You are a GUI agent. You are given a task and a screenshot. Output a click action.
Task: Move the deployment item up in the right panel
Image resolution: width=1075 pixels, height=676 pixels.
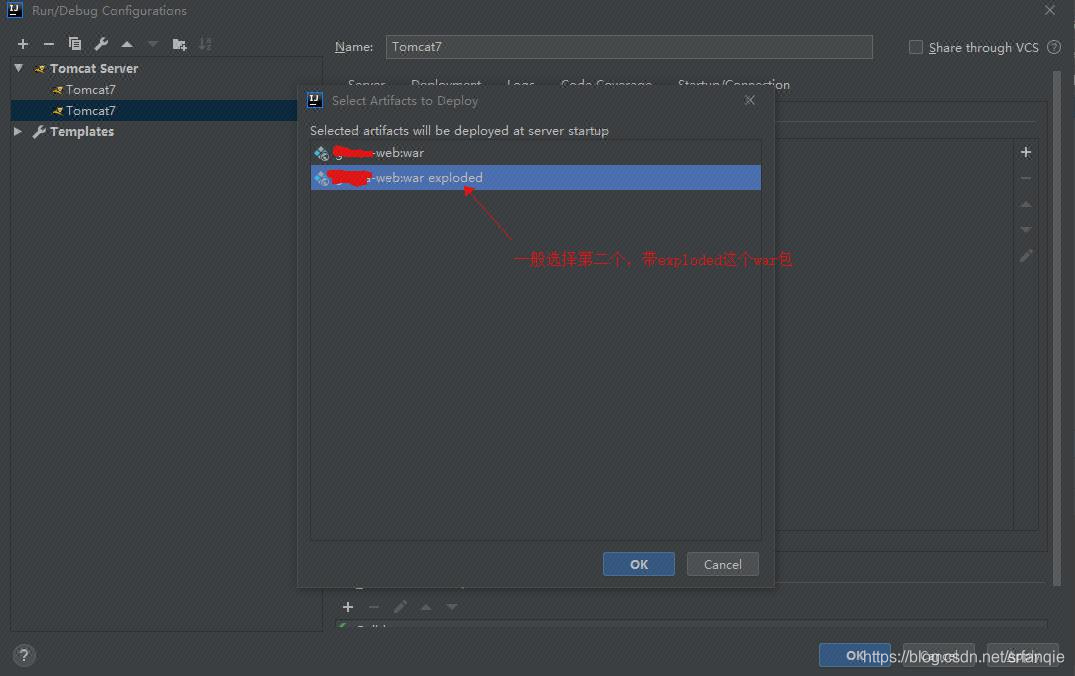(x=1026, y=204)
